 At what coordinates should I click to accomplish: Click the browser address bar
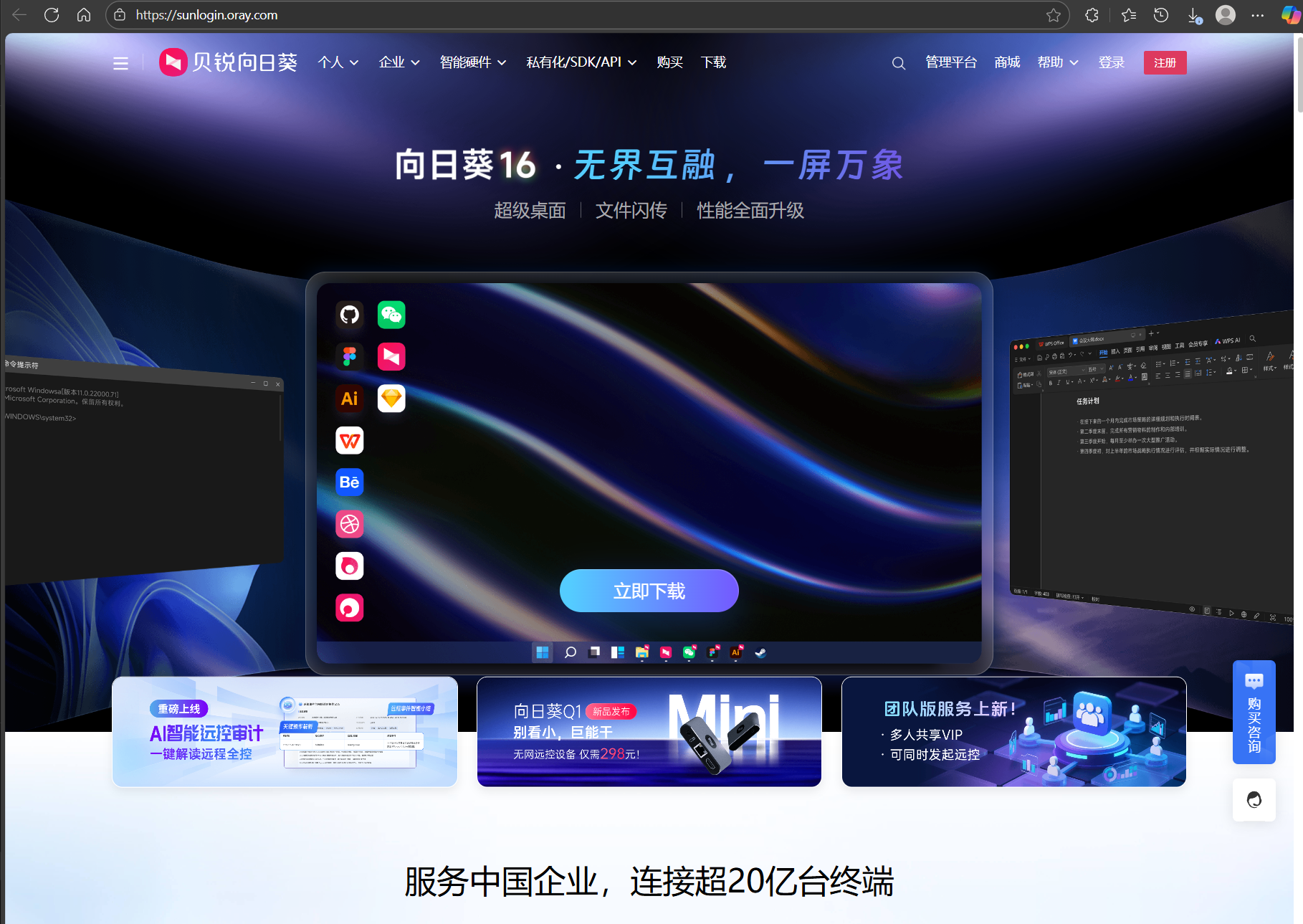pyautogui.click(x=573, y=15)
